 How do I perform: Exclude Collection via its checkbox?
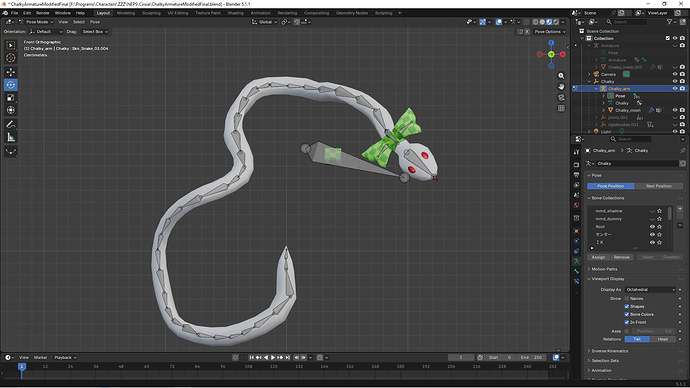coord(668,38)
